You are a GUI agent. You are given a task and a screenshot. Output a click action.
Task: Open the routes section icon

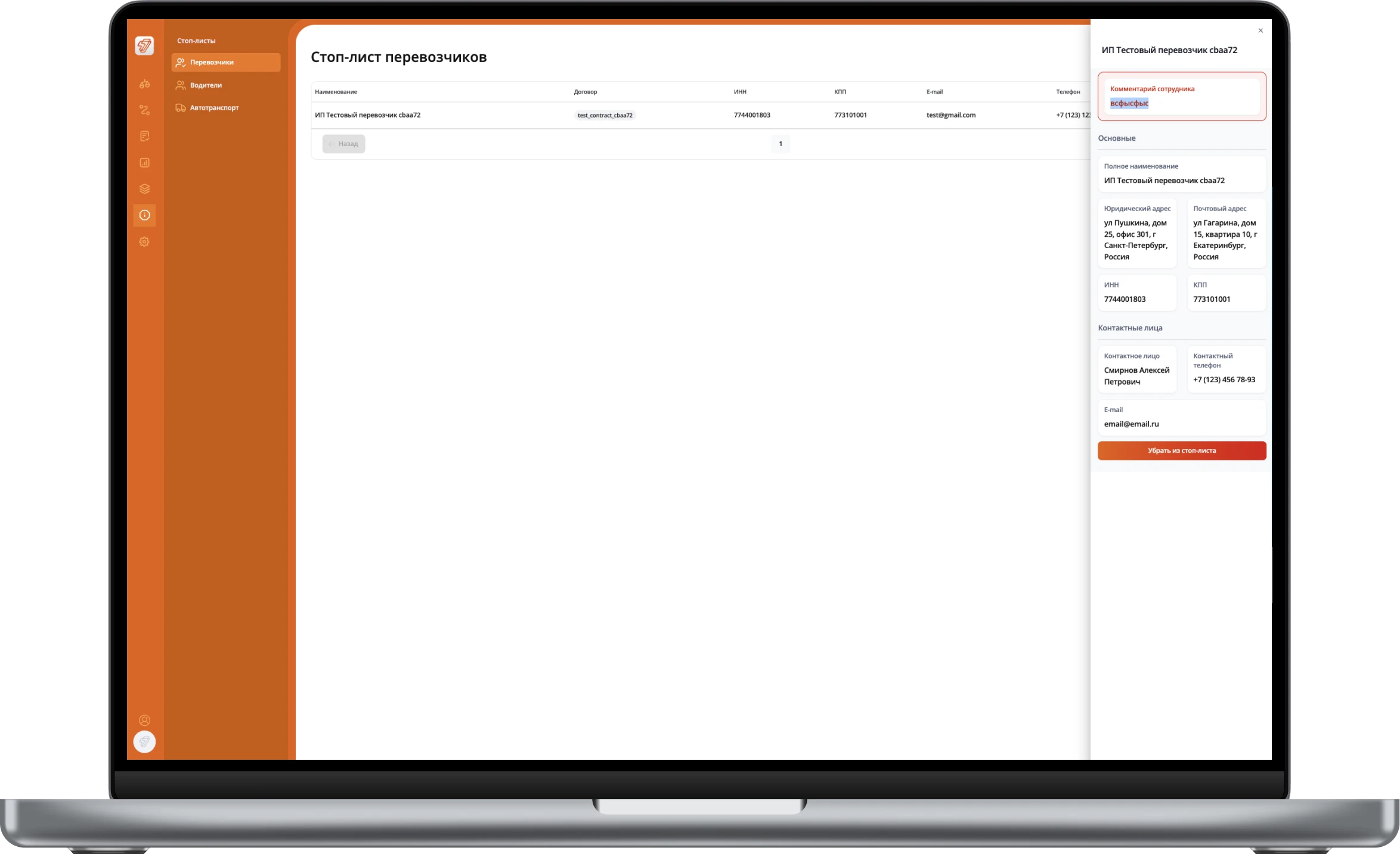[144, 110]
